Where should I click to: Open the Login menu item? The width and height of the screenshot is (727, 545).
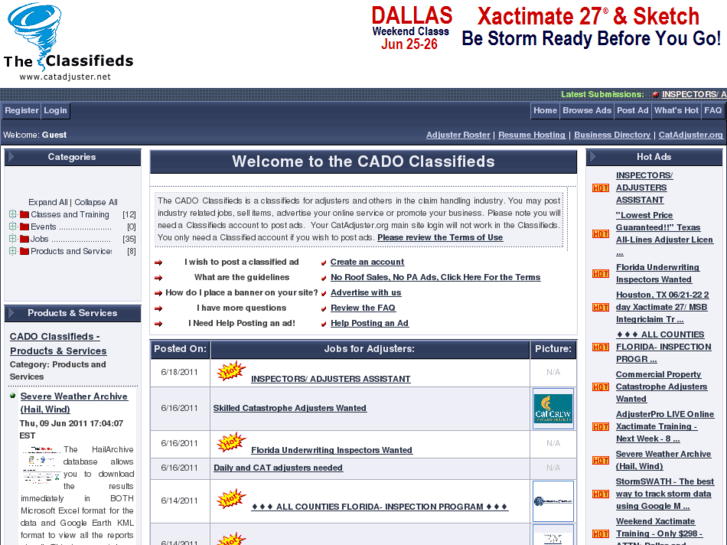click(x=55, y=110)
